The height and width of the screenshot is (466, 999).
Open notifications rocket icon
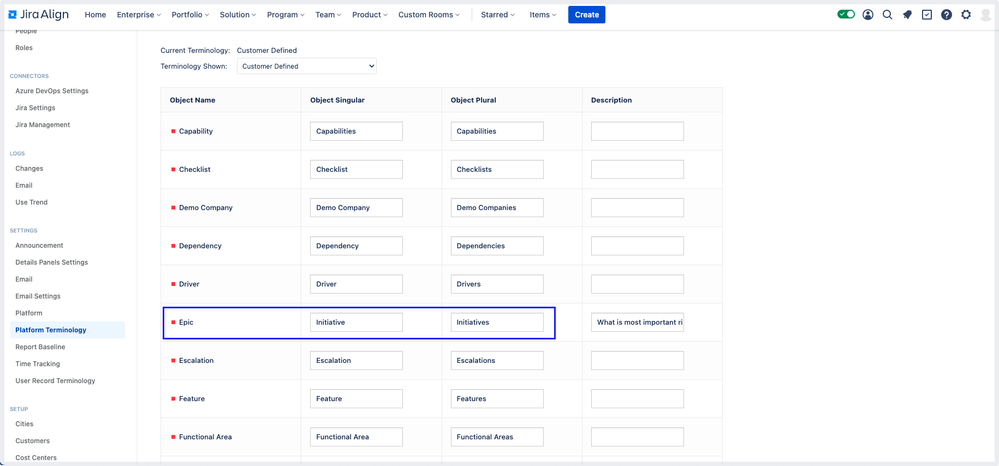point(907,15)
